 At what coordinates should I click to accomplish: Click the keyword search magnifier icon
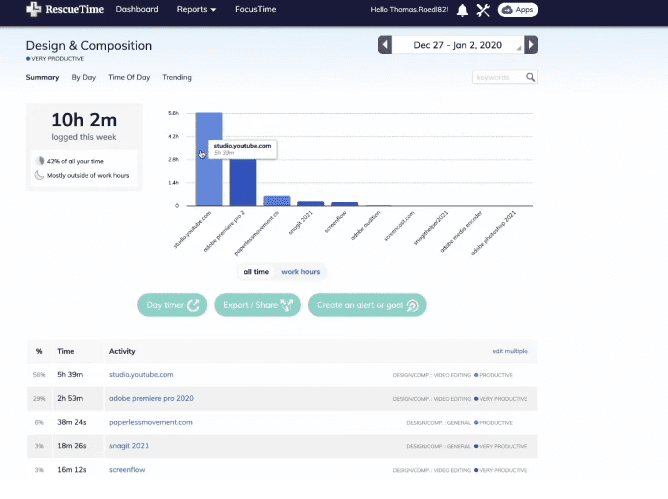coord(531,77)
